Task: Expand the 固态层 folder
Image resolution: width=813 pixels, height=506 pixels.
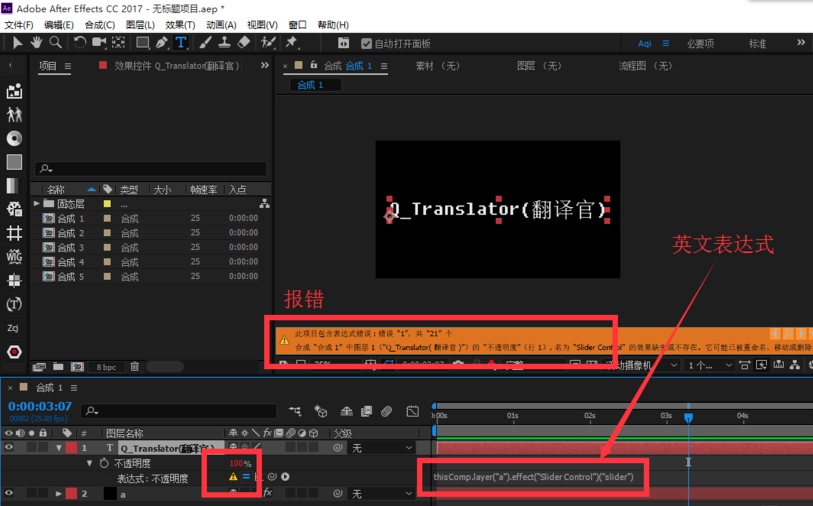Action: pos(36,204)
